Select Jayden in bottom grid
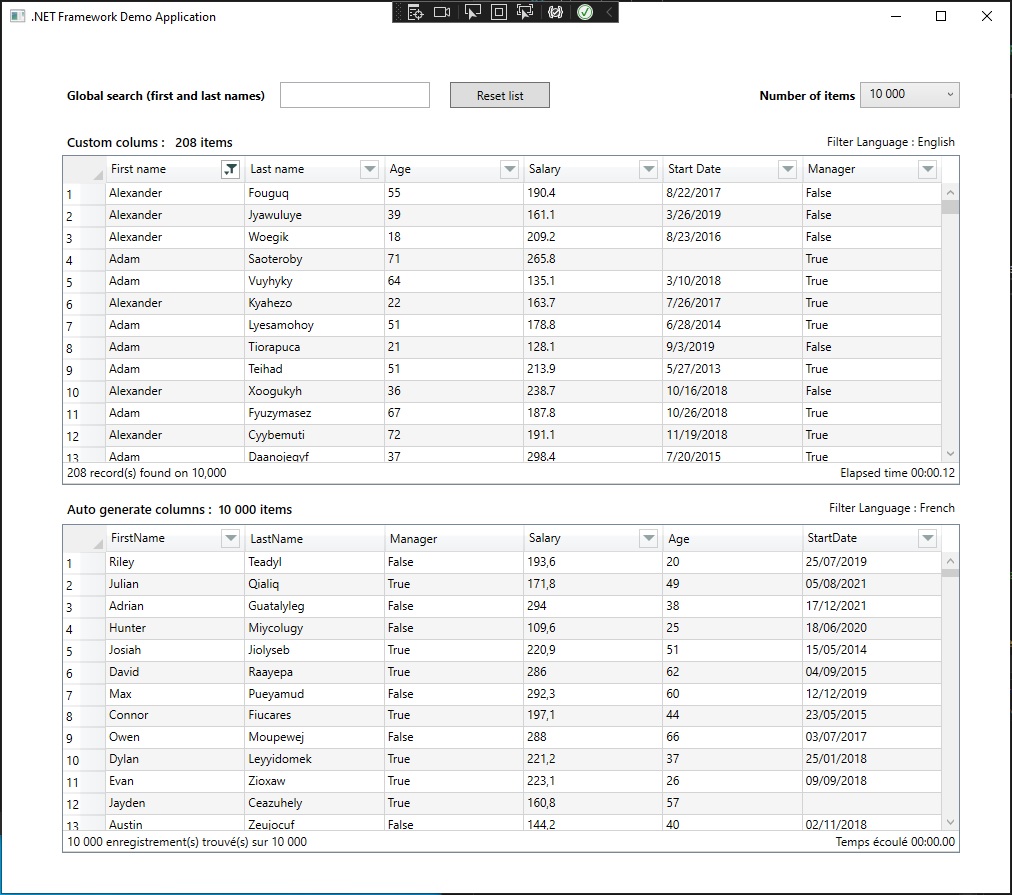Viewport: 1012px width, 895px height. (175, 803)
